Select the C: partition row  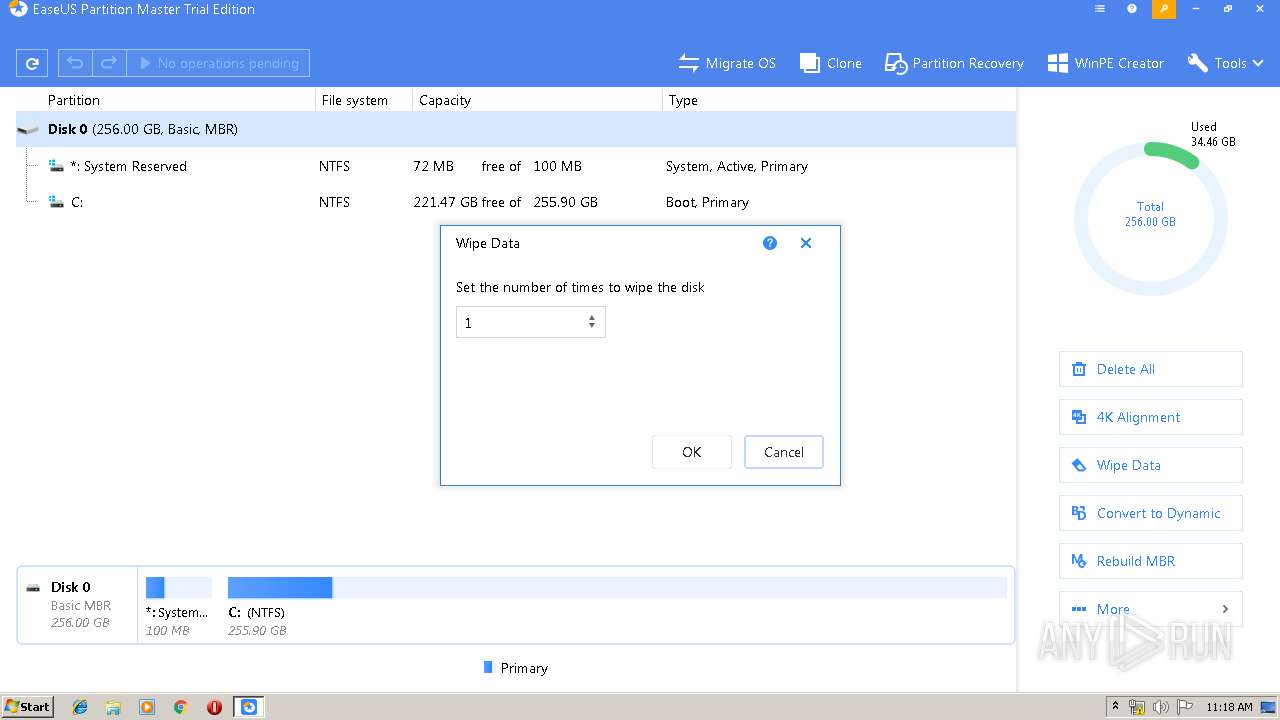pyautogui.click(x=516, y=202)
